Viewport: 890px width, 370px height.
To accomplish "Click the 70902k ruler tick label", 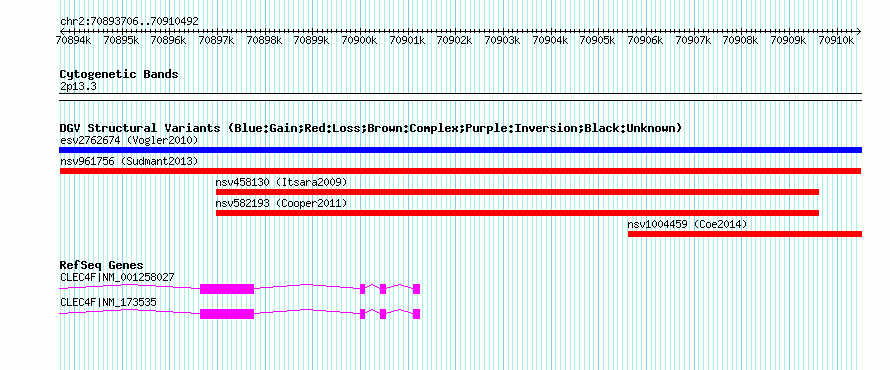I will click(x=456, y=40).
